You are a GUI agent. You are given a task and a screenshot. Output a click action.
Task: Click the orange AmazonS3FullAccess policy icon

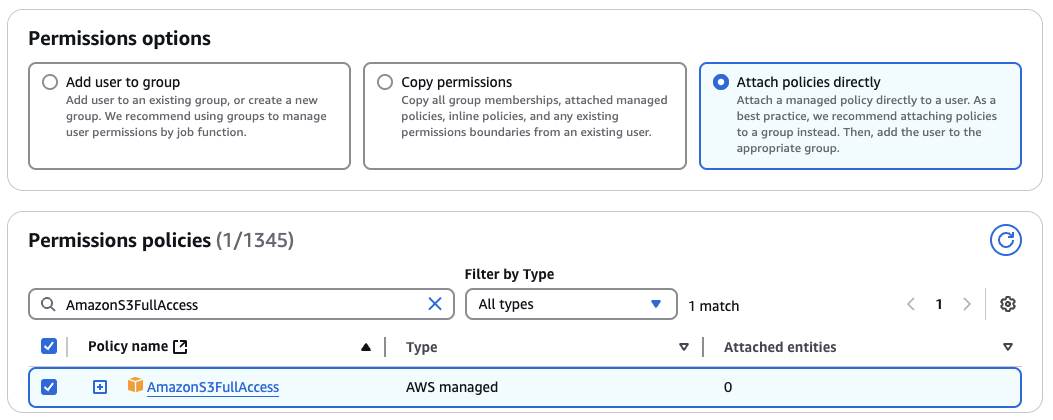(x=135, y=386)
